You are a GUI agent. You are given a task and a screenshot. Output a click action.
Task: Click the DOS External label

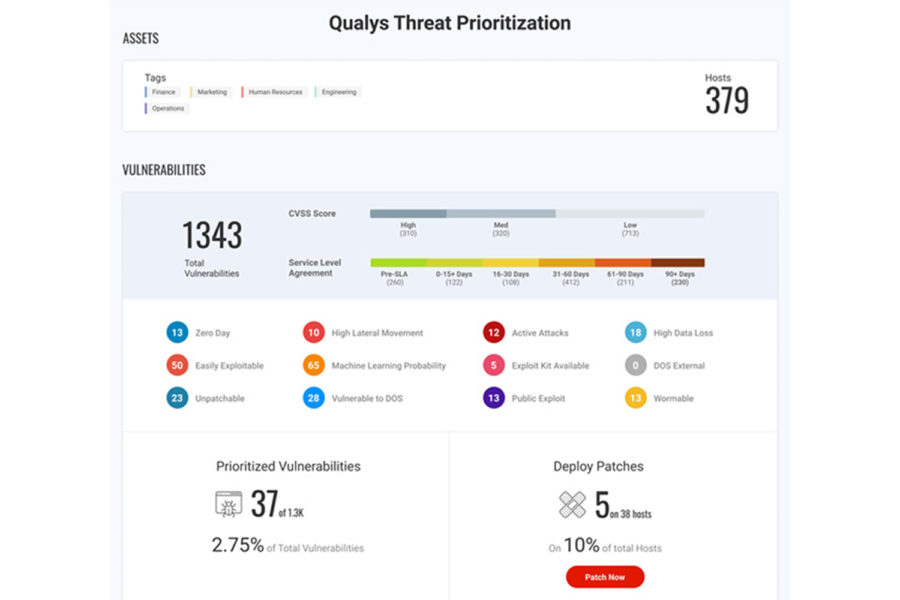(679, 366)
